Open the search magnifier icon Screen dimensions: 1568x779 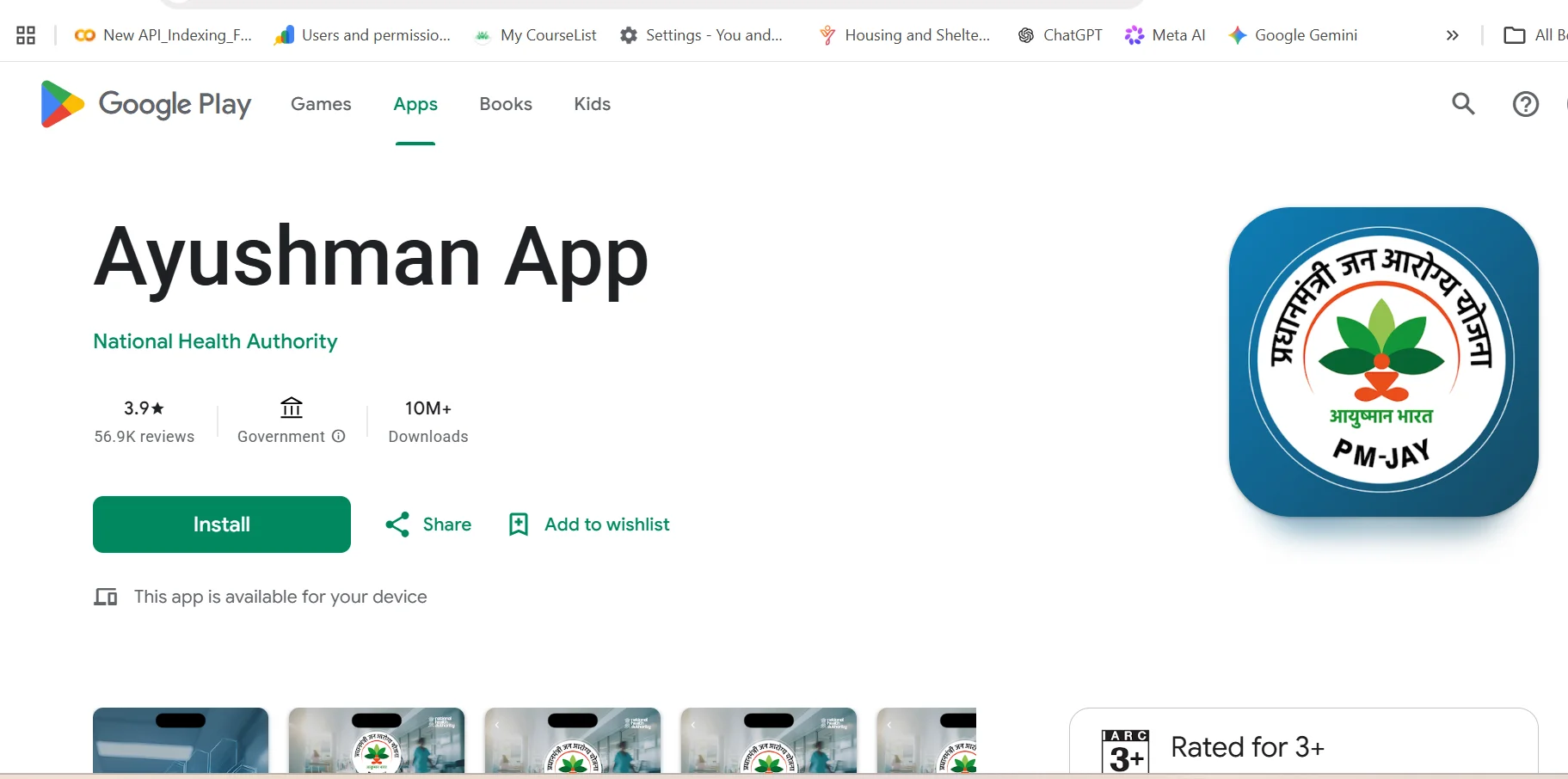1463,104
